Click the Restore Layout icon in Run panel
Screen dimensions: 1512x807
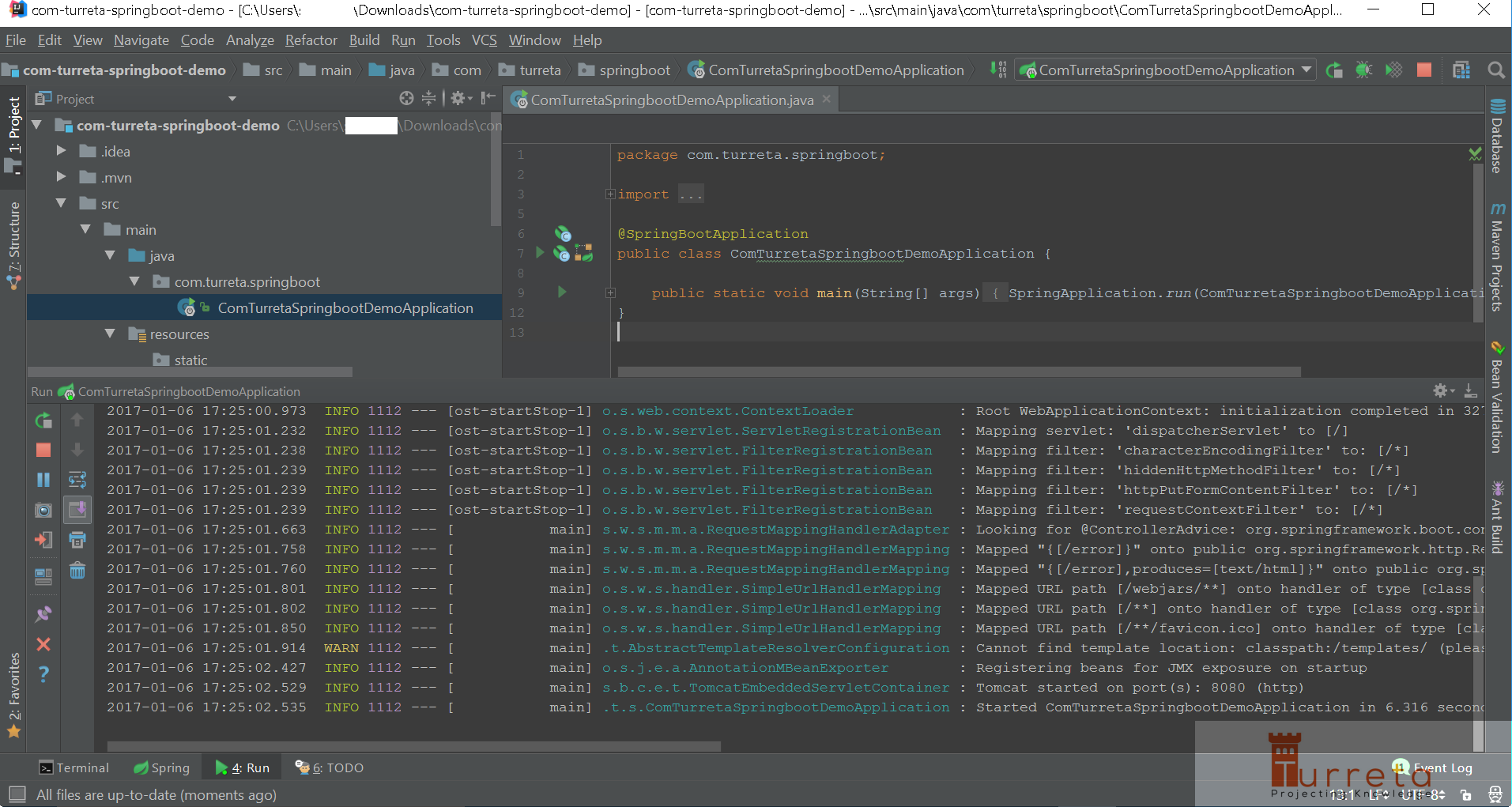click(x=43, y=576)
